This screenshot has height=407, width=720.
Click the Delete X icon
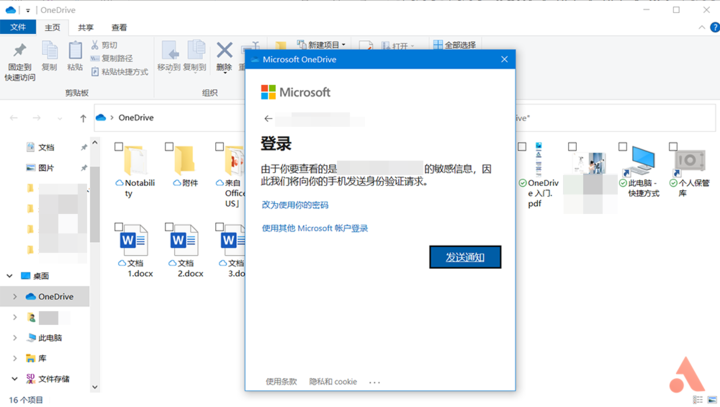[224, 50]
